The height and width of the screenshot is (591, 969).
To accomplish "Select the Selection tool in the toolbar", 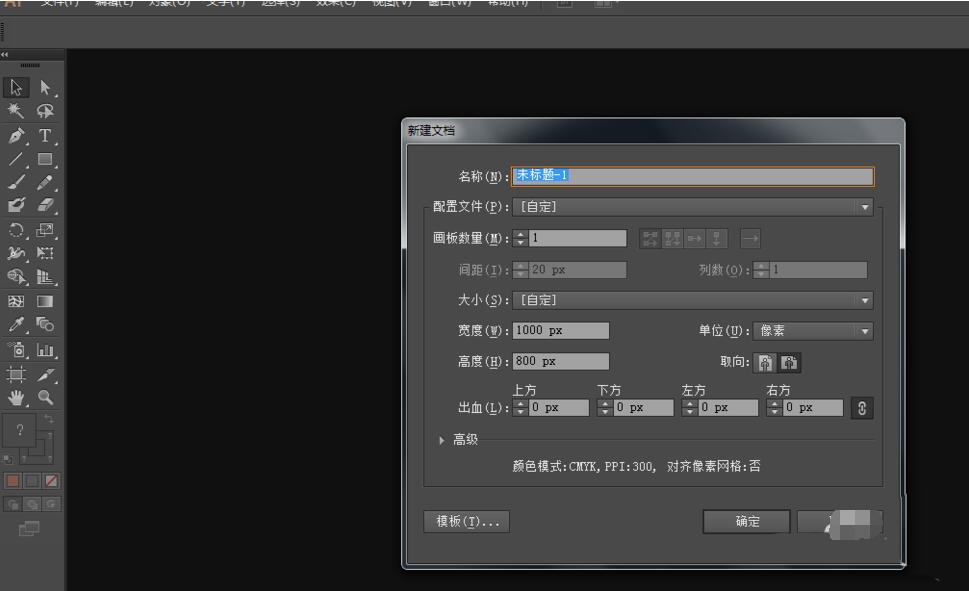I will 15,88.
